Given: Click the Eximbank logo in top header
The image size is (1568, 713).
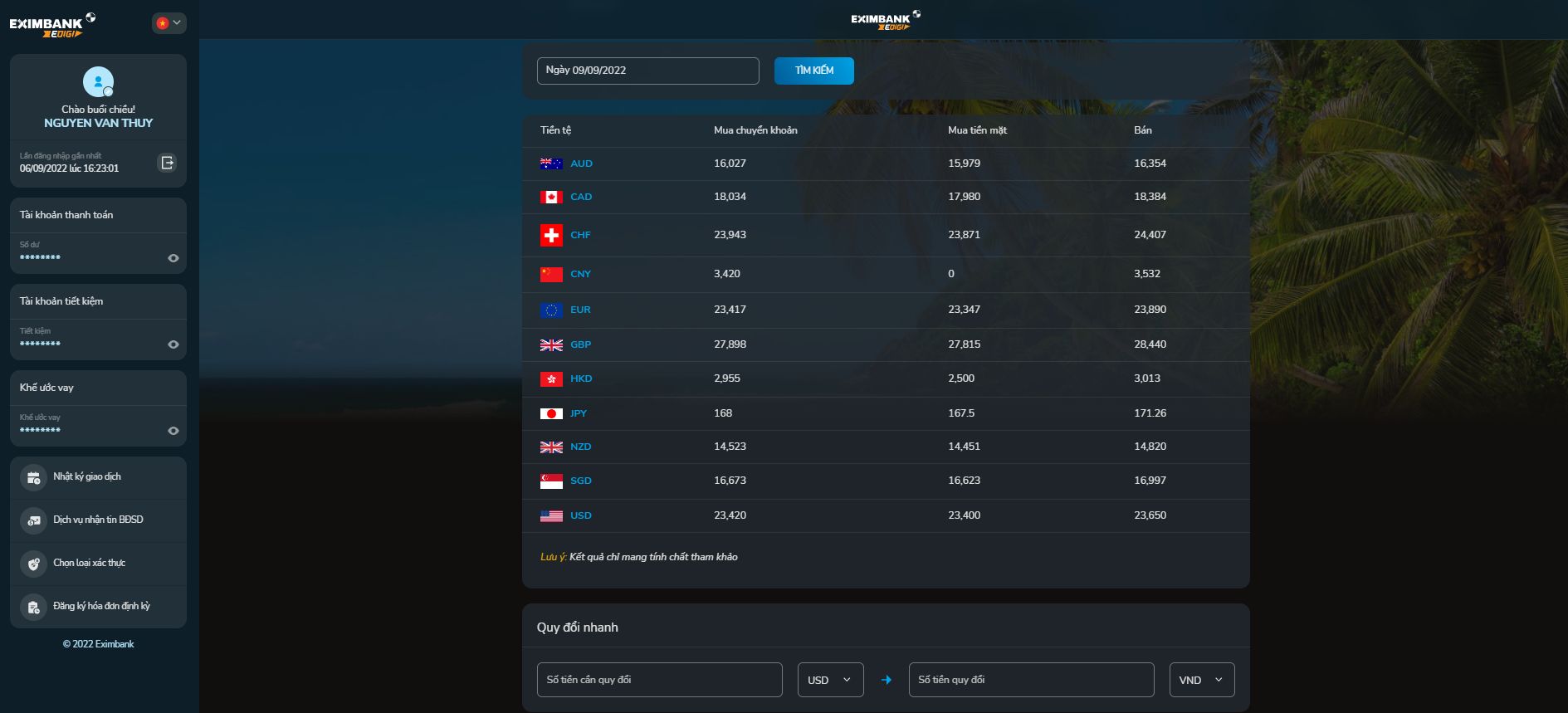Looking at the screenshot, I should tap(884, 21).
